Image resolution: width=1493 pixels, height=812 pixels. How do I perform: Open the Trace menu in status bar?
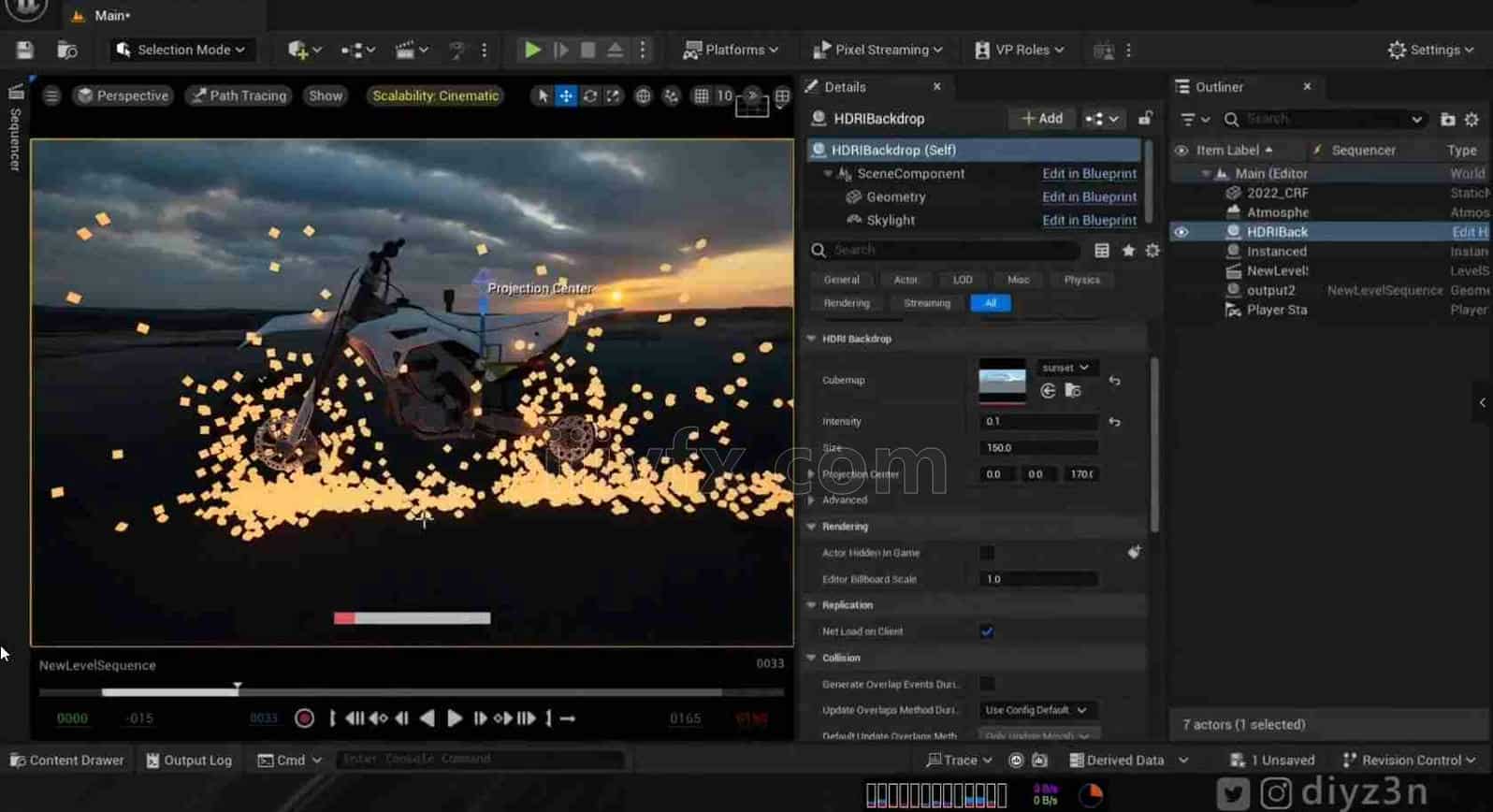pyautogui.click(x=959, y=761)
